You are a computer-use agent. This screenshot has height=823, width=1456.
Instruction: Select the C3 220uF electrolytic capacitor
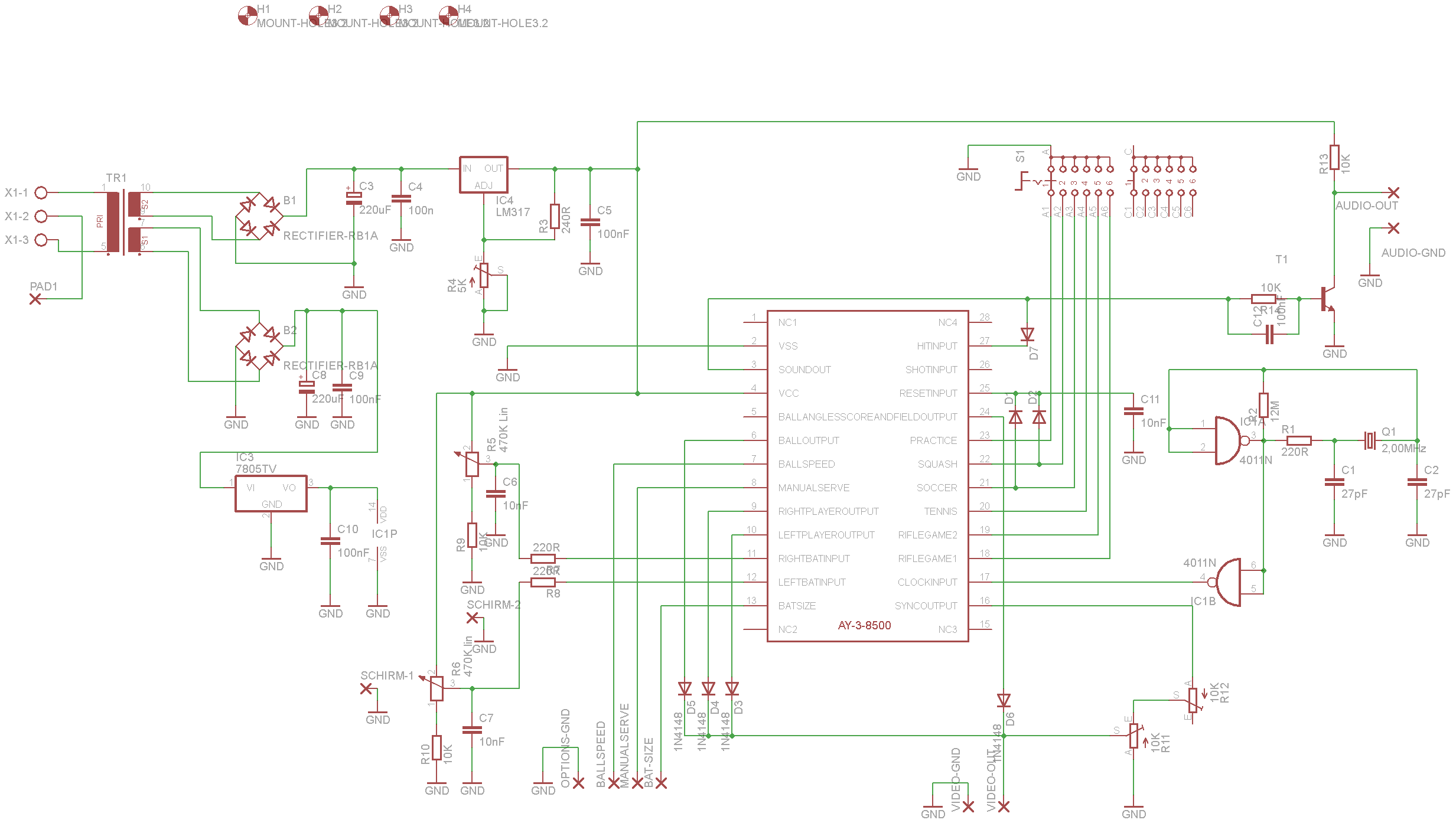point(354,198)
